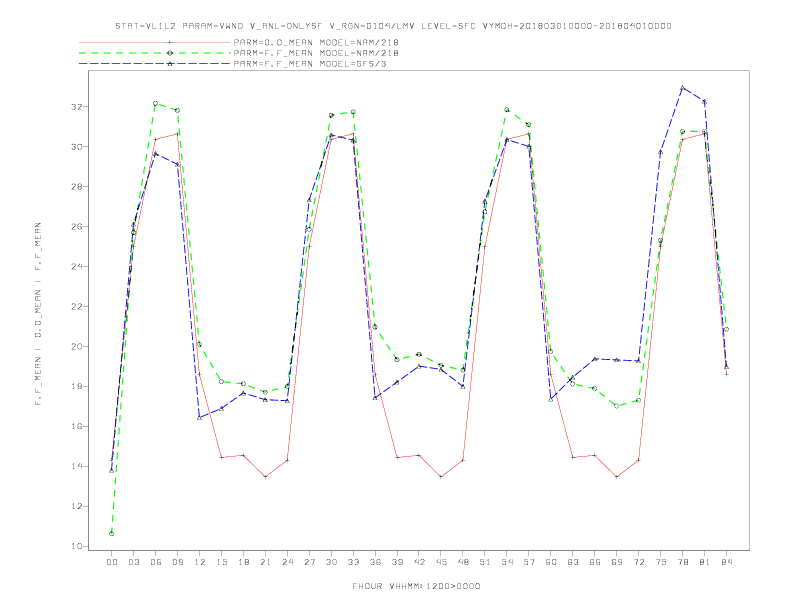Click x-axis tick label 39
The image size is (792, 612).
coord(397,562)
